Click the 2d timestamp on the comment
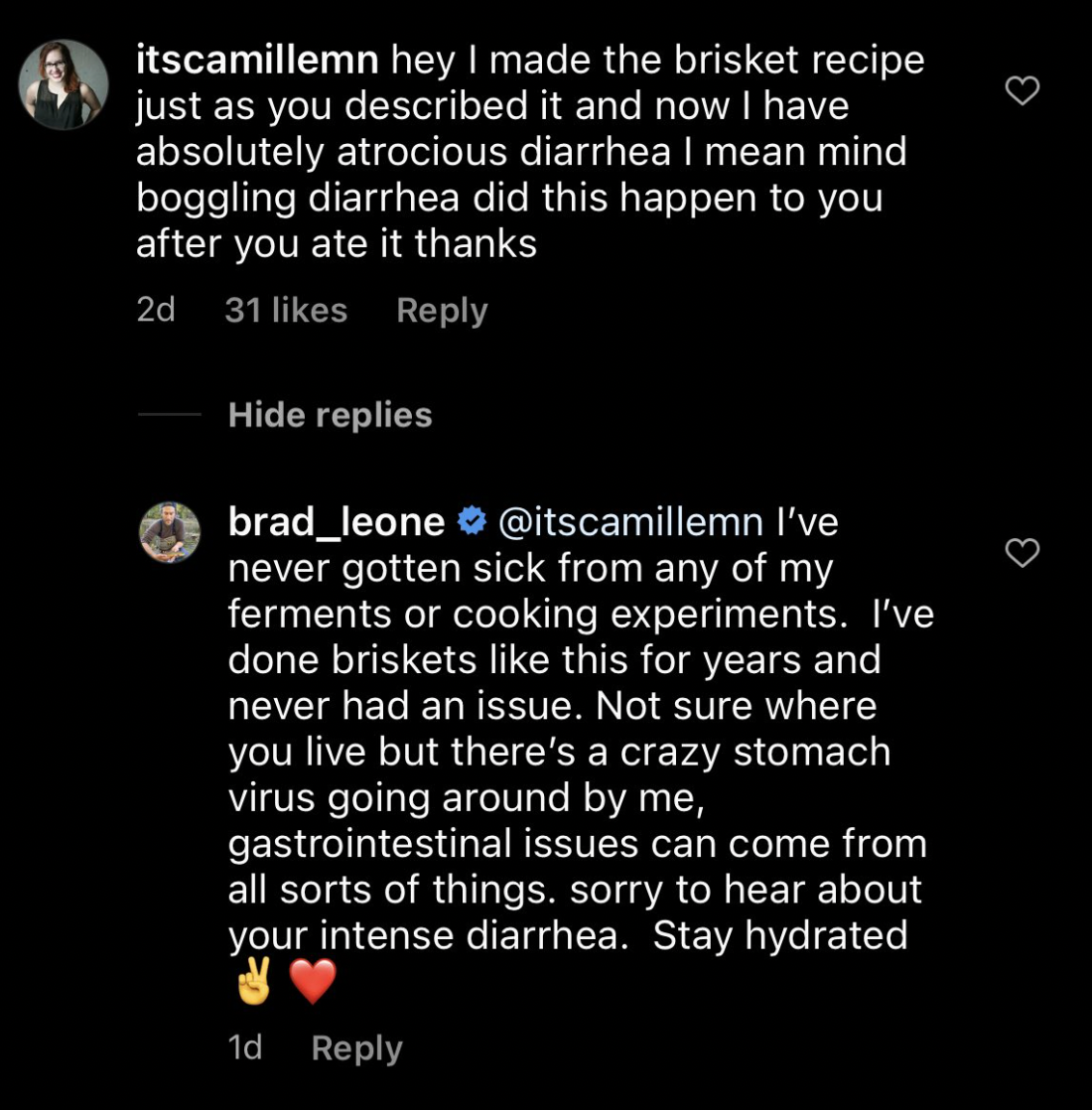 click(x=156, y=311)
